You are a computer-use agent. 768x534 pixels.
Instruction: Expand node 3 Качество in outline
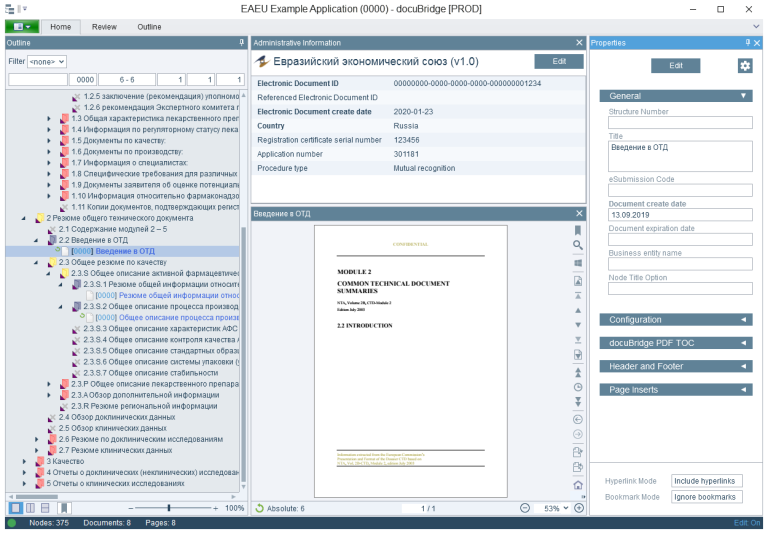pyautogui.click(x=24, y=461)
